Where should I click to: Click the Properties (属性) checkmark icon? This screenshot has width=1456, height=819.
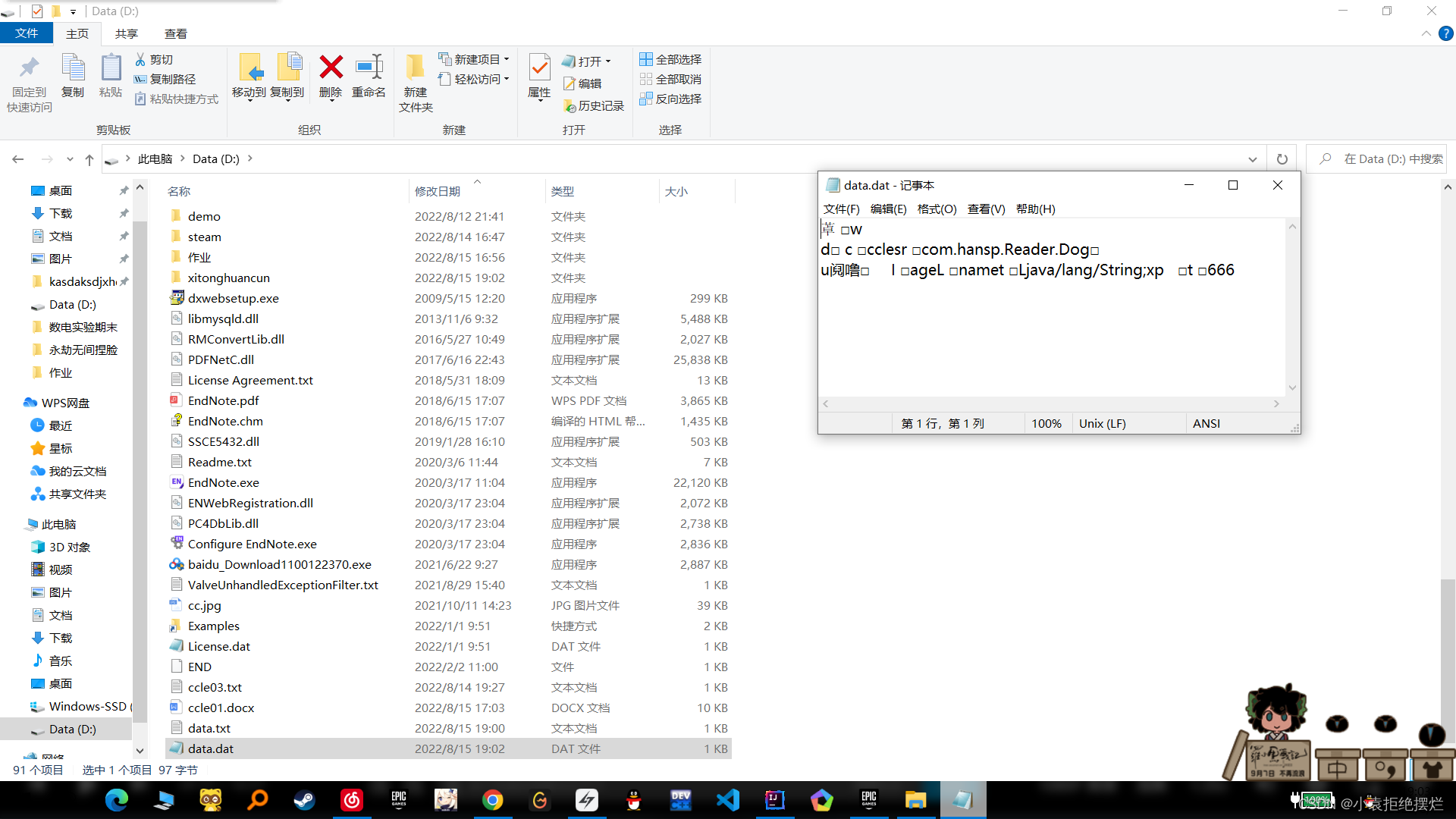(539, 68)
